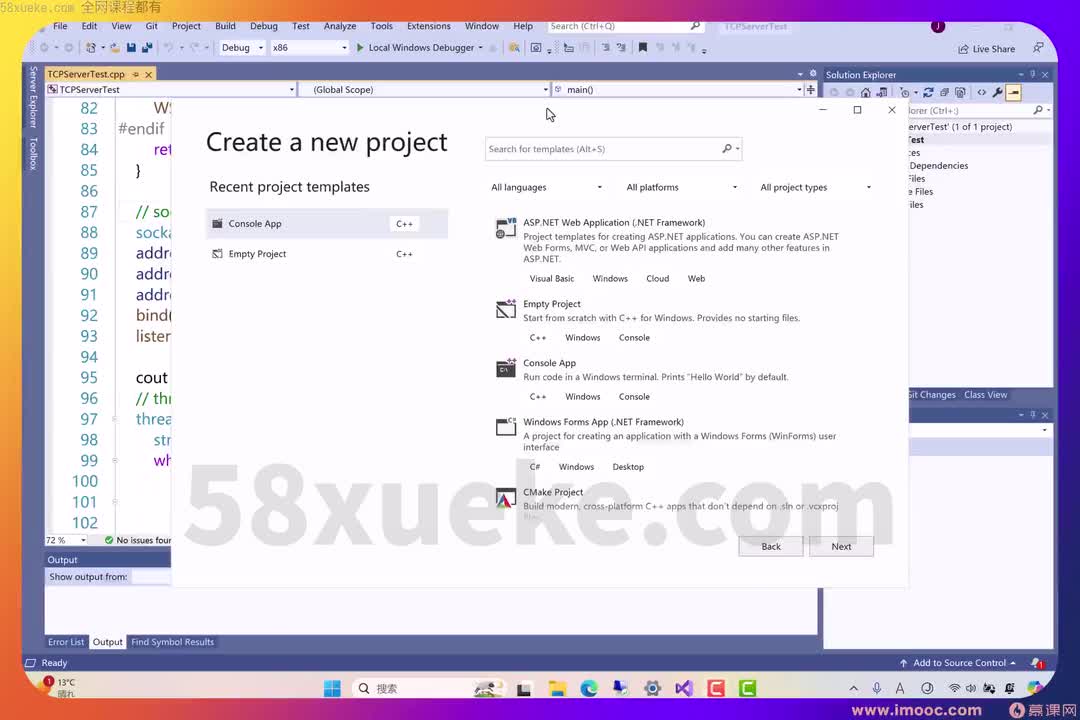Open the main() member dropdown
The height and width of the screenshot is (720, 1080).
point(678,90)
